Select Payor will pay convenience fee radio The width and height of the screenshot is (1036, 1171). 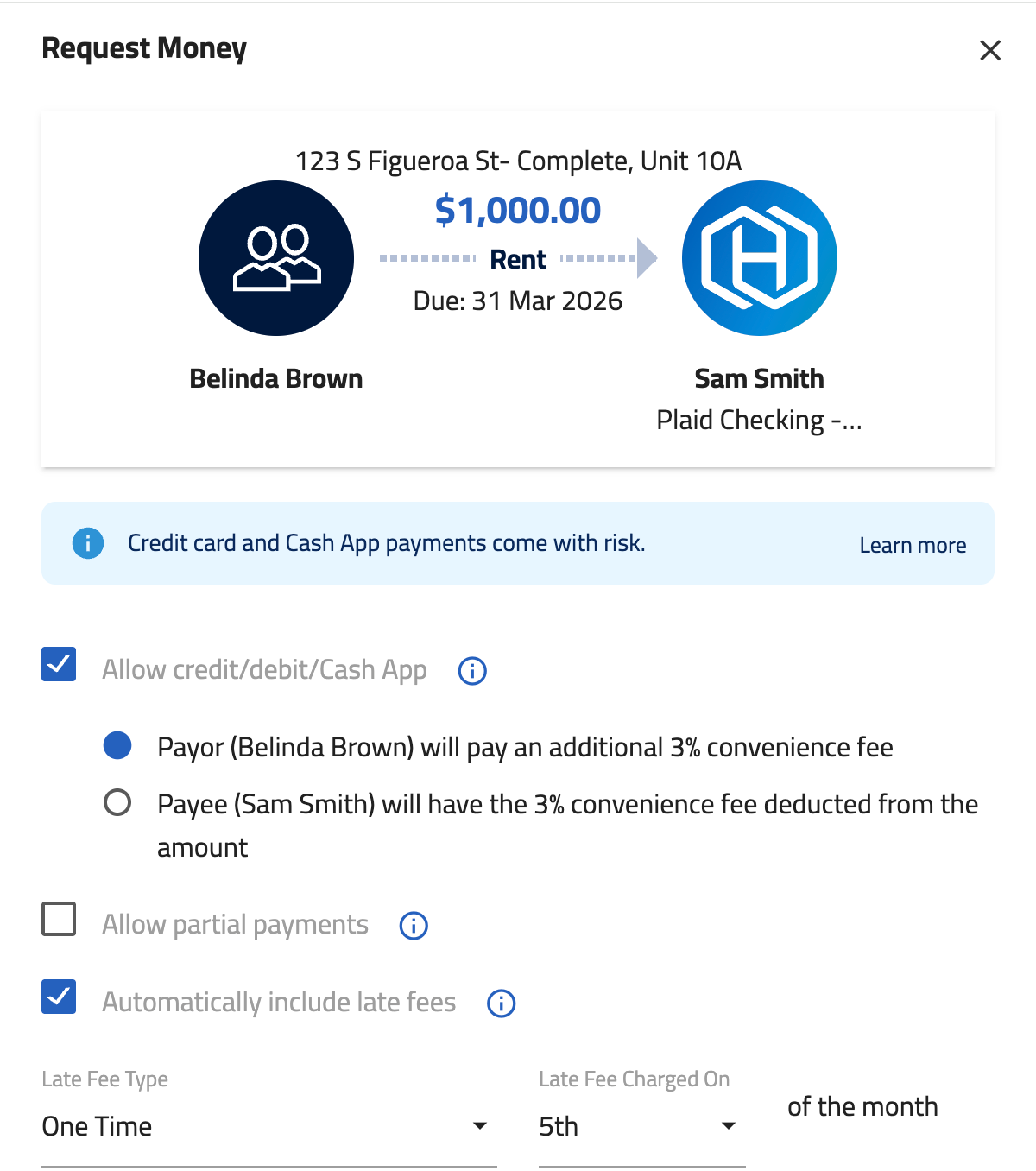tap(117, 745)
